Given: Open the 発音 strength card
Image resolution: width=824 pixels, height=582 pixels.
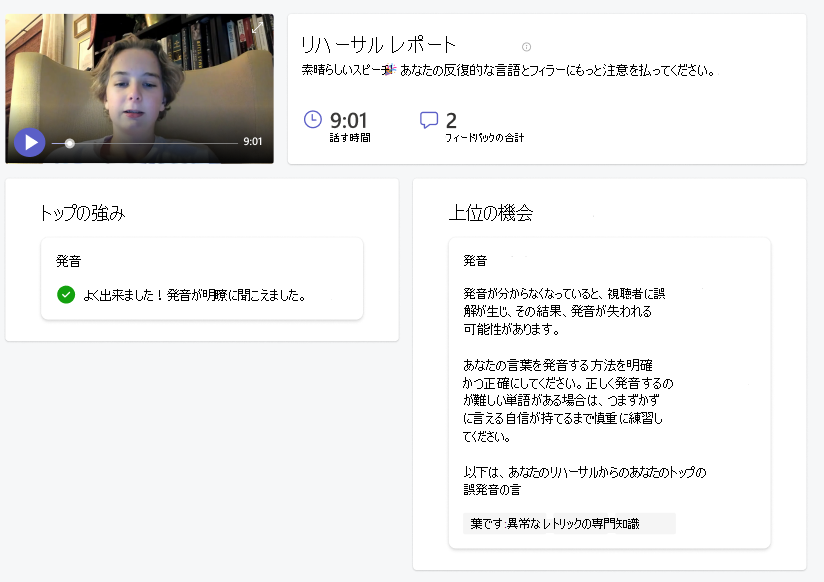Looking at the screenshot, I should [202, 279].
